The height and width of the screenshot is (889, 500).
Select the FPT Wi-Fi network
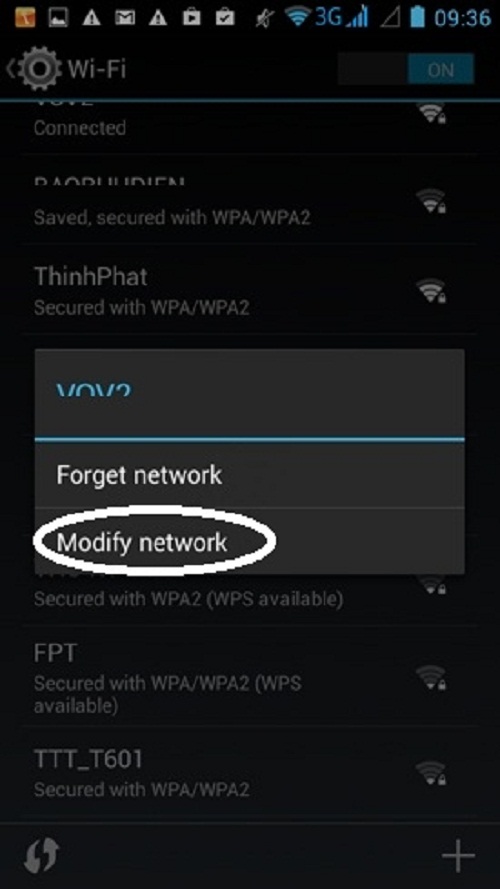(x=249, y=678)
